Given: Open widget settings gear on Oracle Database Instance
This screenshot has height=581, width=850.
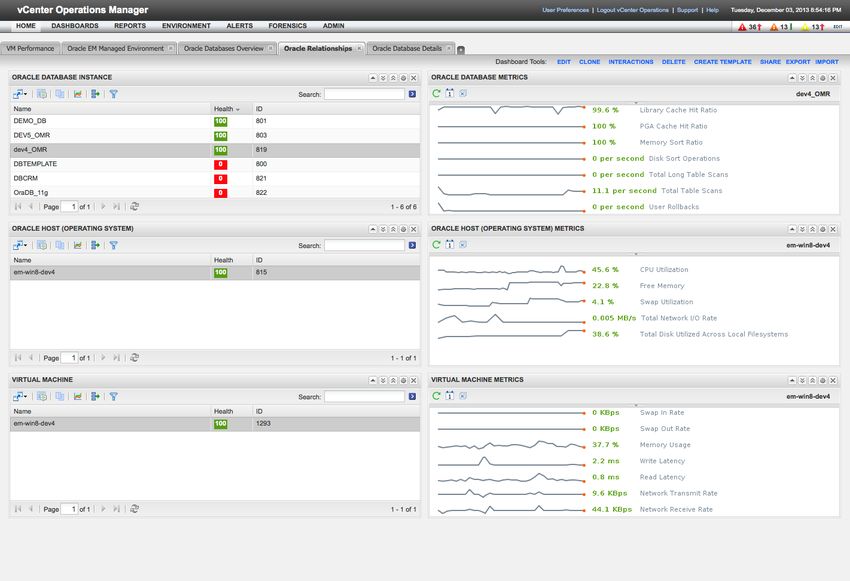Looking at the screenshot, I should (x=403, y=78).
